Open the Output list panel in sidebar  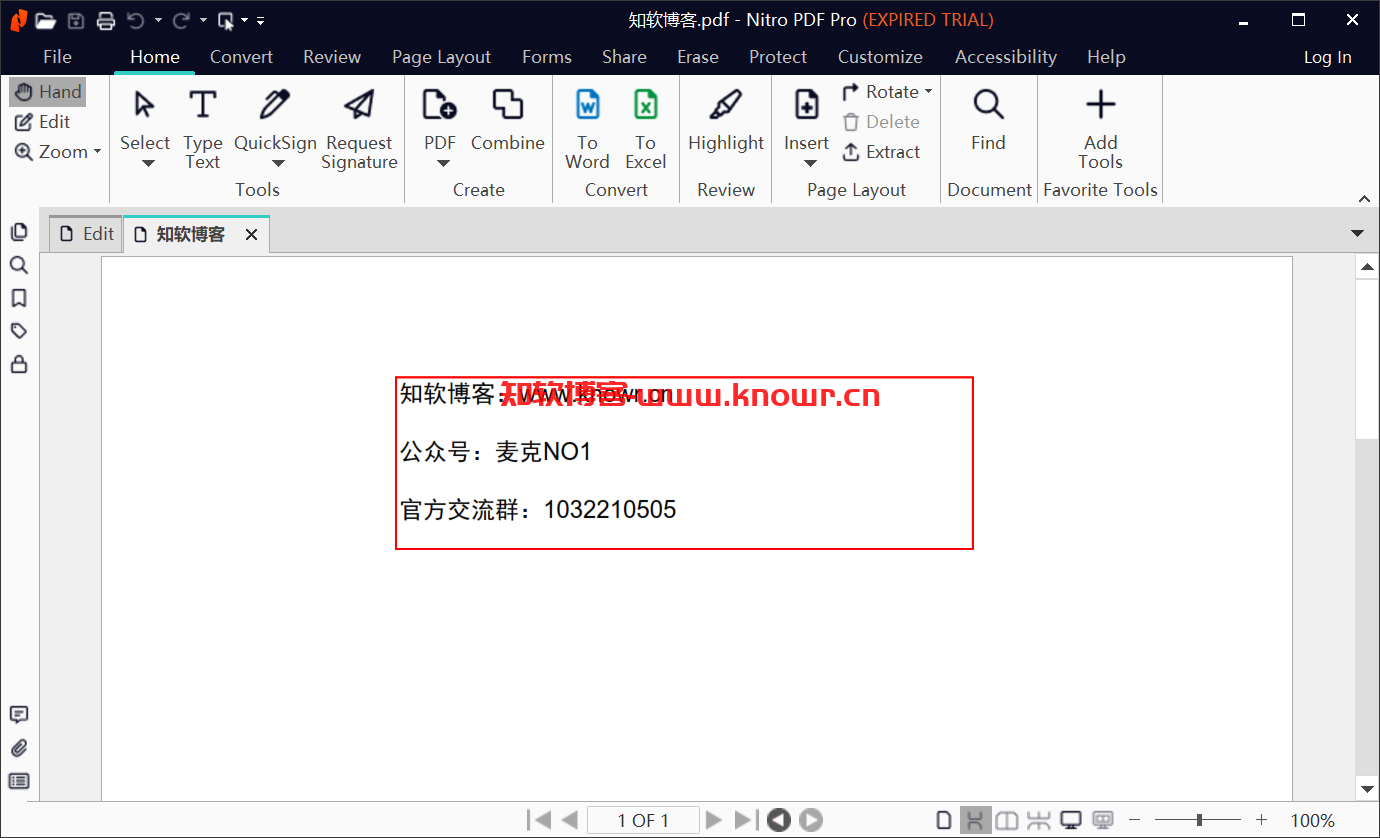click(x=18, y=781)
